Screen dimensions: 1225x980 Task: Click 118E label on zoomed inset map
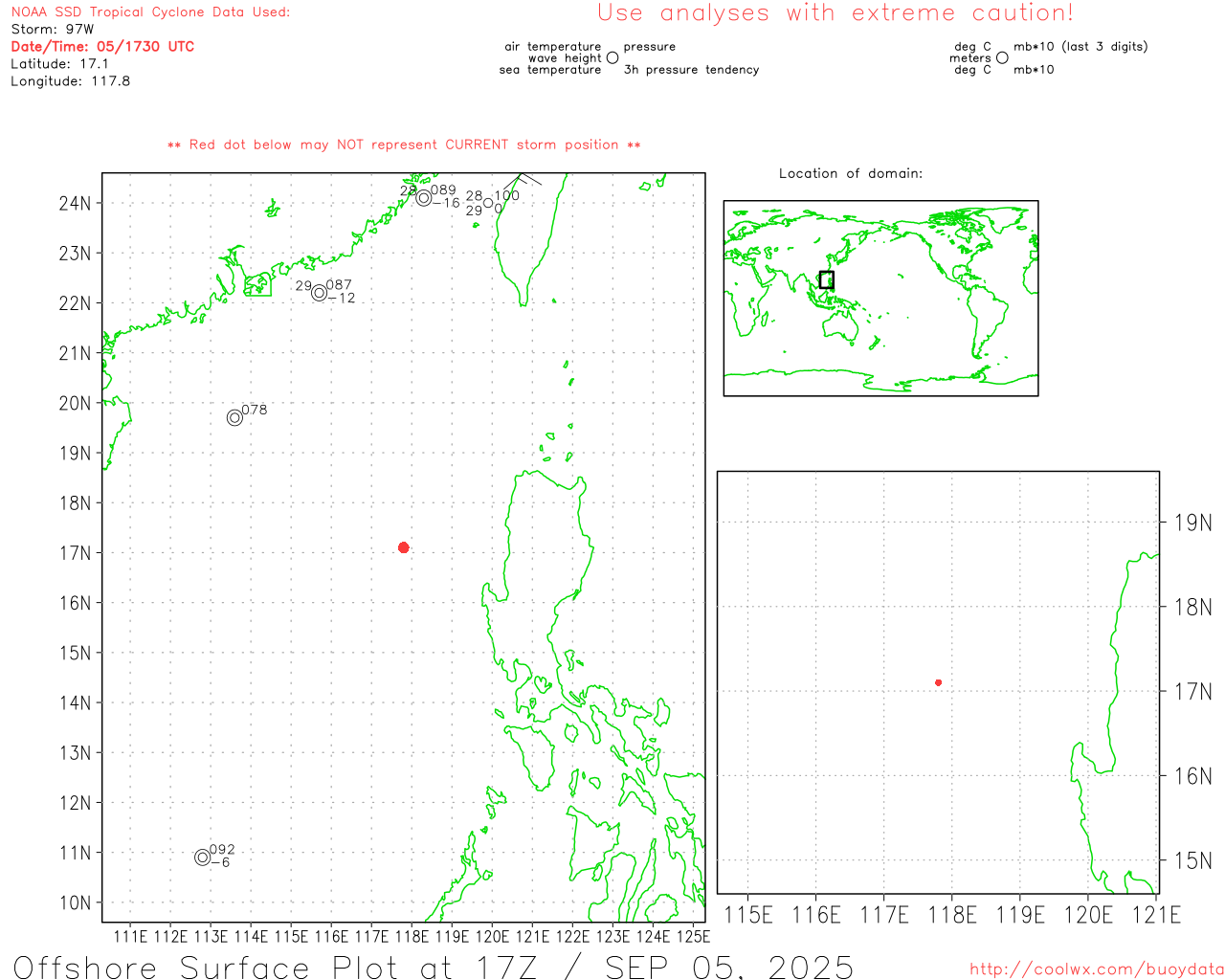pos(952,915)
